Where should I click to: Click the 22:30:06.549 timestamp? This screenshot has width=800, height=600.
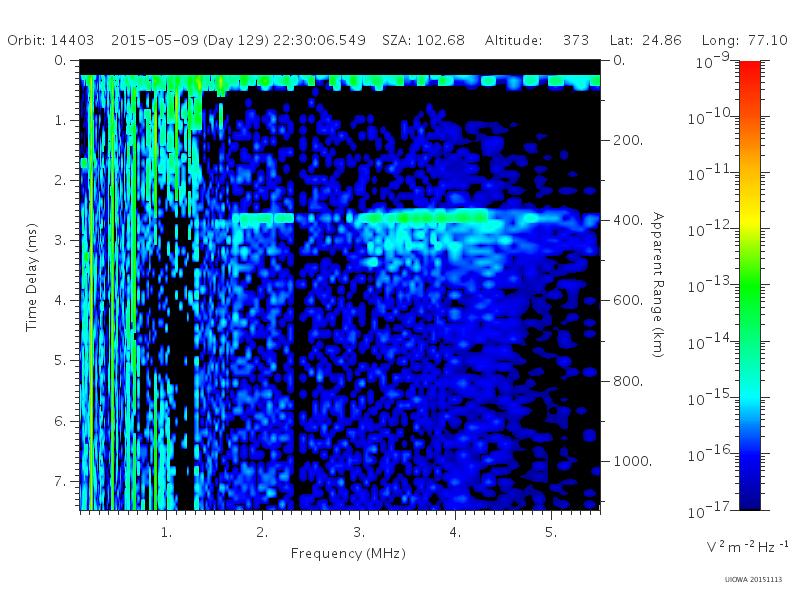(x=319, y=40)
